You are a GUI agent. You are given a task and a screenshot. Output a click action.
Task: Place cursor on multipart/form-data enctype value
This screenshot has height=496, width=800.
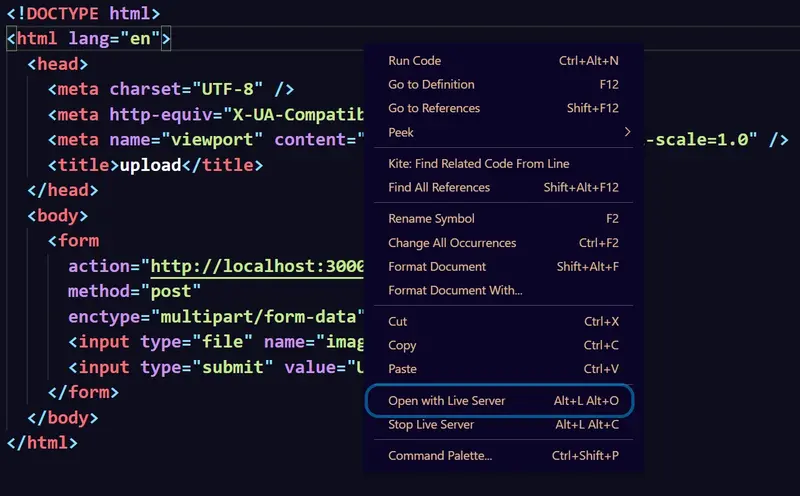258,317
